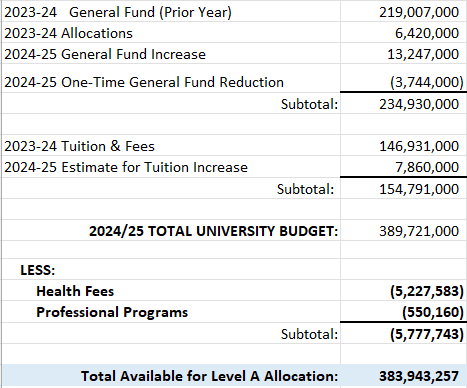Click the subtotal value (5,777,743)
This screenshot has width=467, height=388.
(427, 334)
